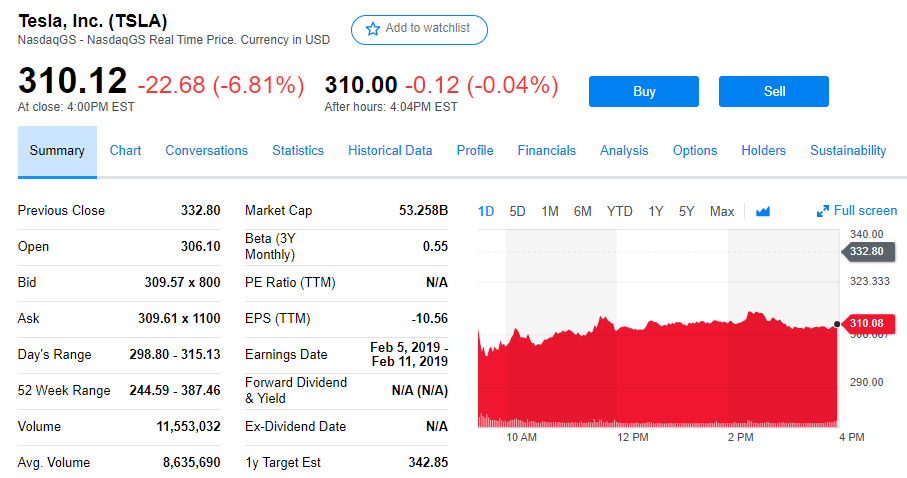Click the Full screen link text
The height and width of the screenshot is (478, 907).
pos(865,211)
